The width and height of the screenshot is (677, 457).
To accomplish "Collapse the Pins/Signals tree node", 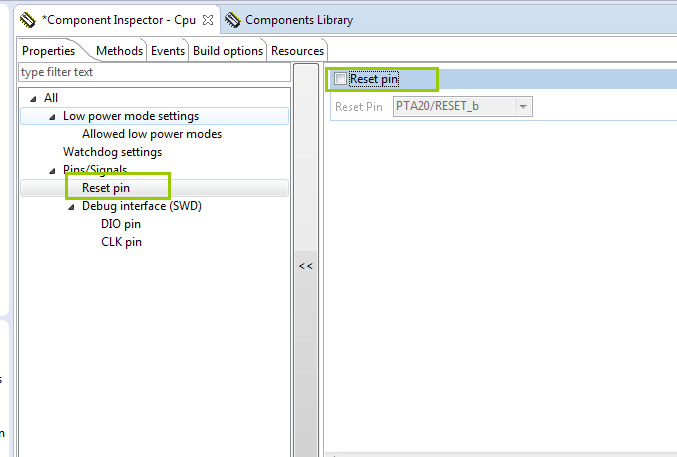I will pyautogui.click(x=52, y=170).
